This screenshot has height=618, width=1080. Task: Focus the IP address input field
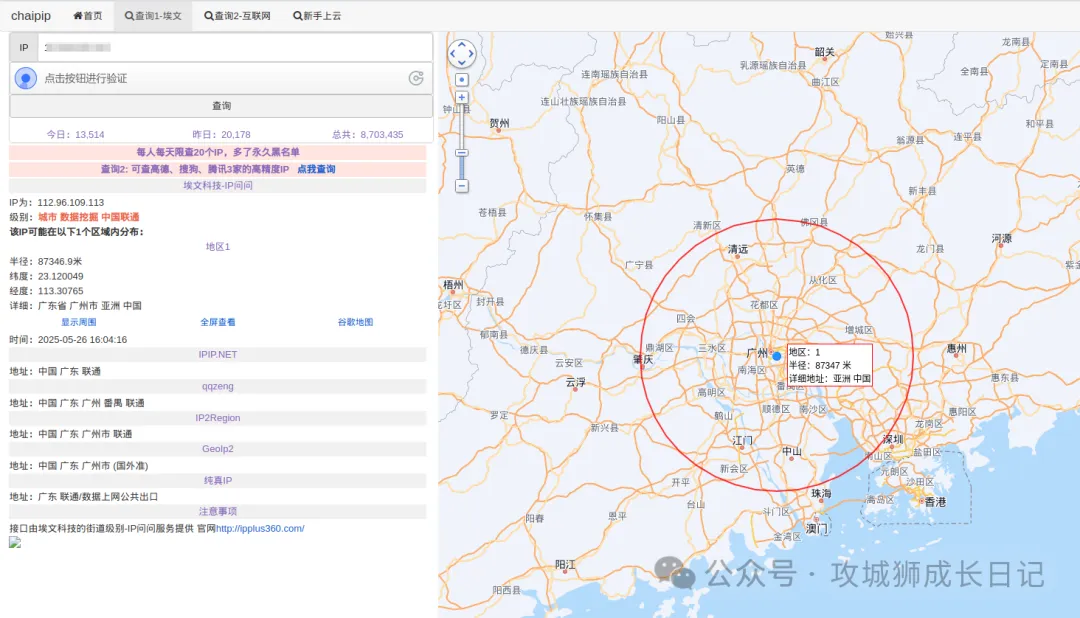click(x=234, y=47)
